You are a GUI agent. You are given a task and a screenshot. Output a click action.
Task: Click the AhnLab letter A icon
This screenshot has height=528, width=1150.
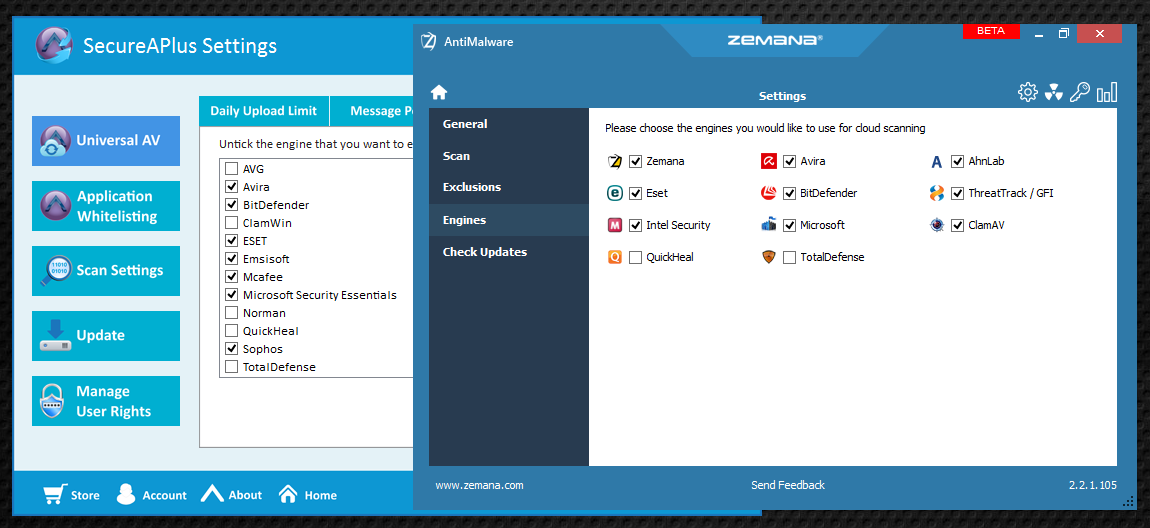(x=937, y=161)
